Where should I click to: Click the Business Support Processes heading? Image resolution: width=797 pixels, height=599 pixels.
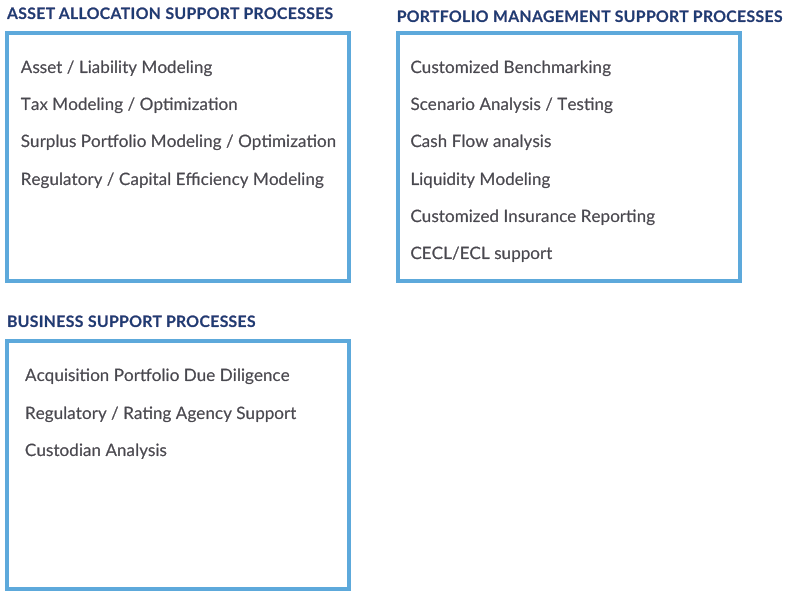[131, 322]
